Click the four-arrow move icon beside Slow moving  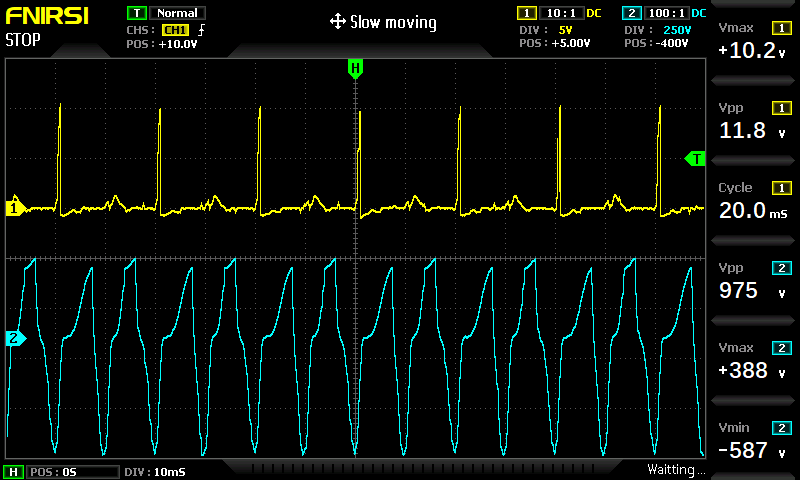337,22
